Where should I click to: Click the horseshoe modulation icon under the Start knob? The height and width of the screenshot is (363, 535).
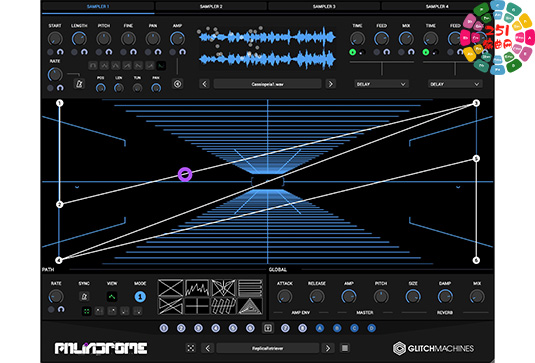point(60,52)
